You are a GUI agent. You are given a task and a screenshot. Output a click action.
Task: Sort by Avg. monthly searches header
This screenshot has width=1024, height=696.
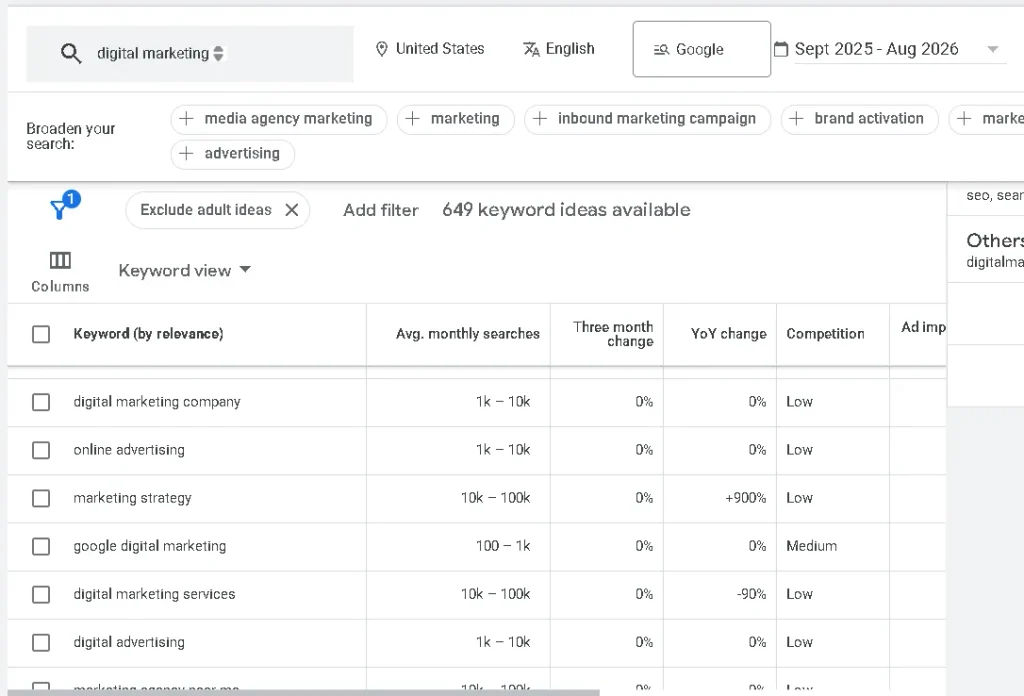click(x=468, y=334)
